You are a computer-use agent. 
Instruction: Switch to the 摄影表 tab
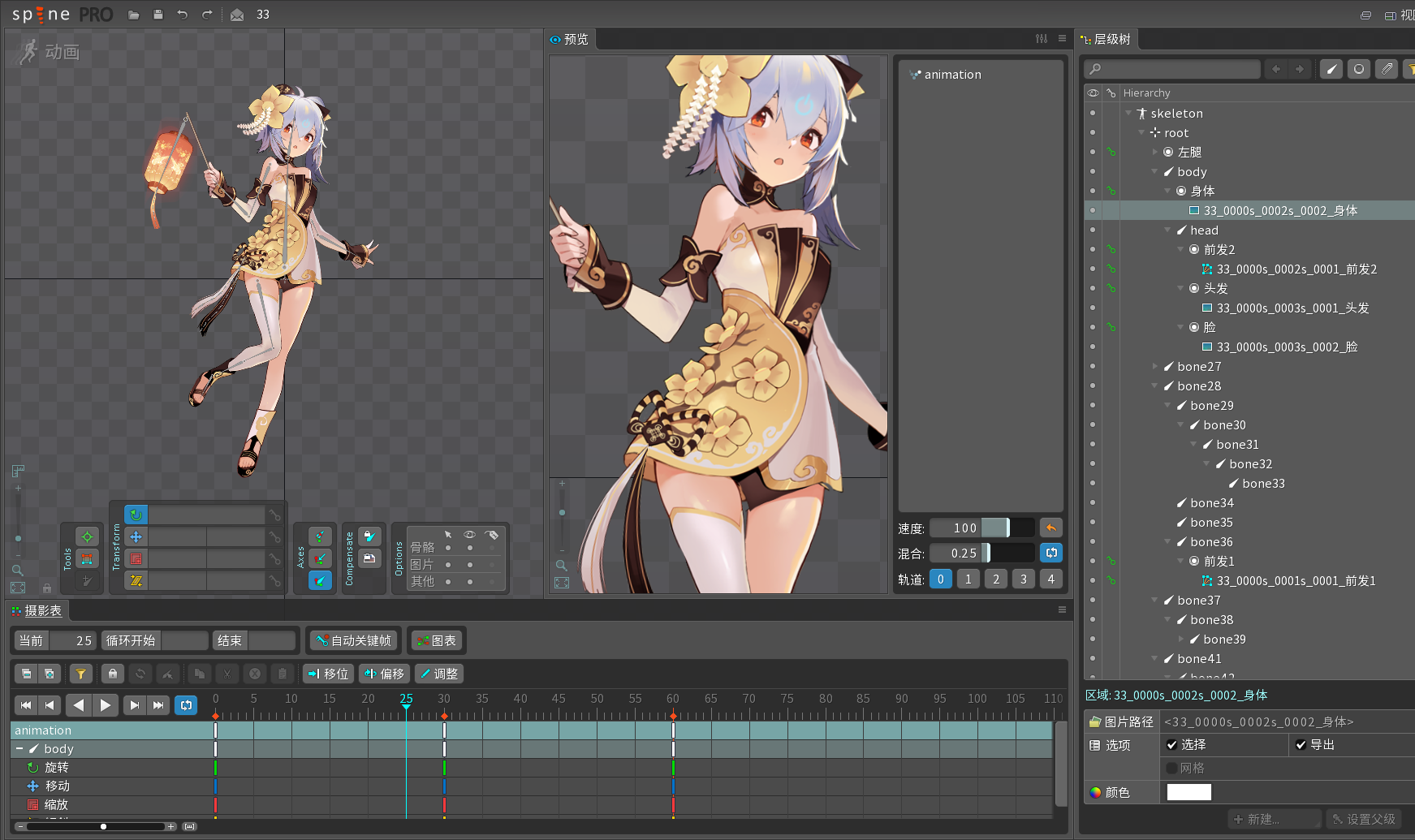pos(37,610)
